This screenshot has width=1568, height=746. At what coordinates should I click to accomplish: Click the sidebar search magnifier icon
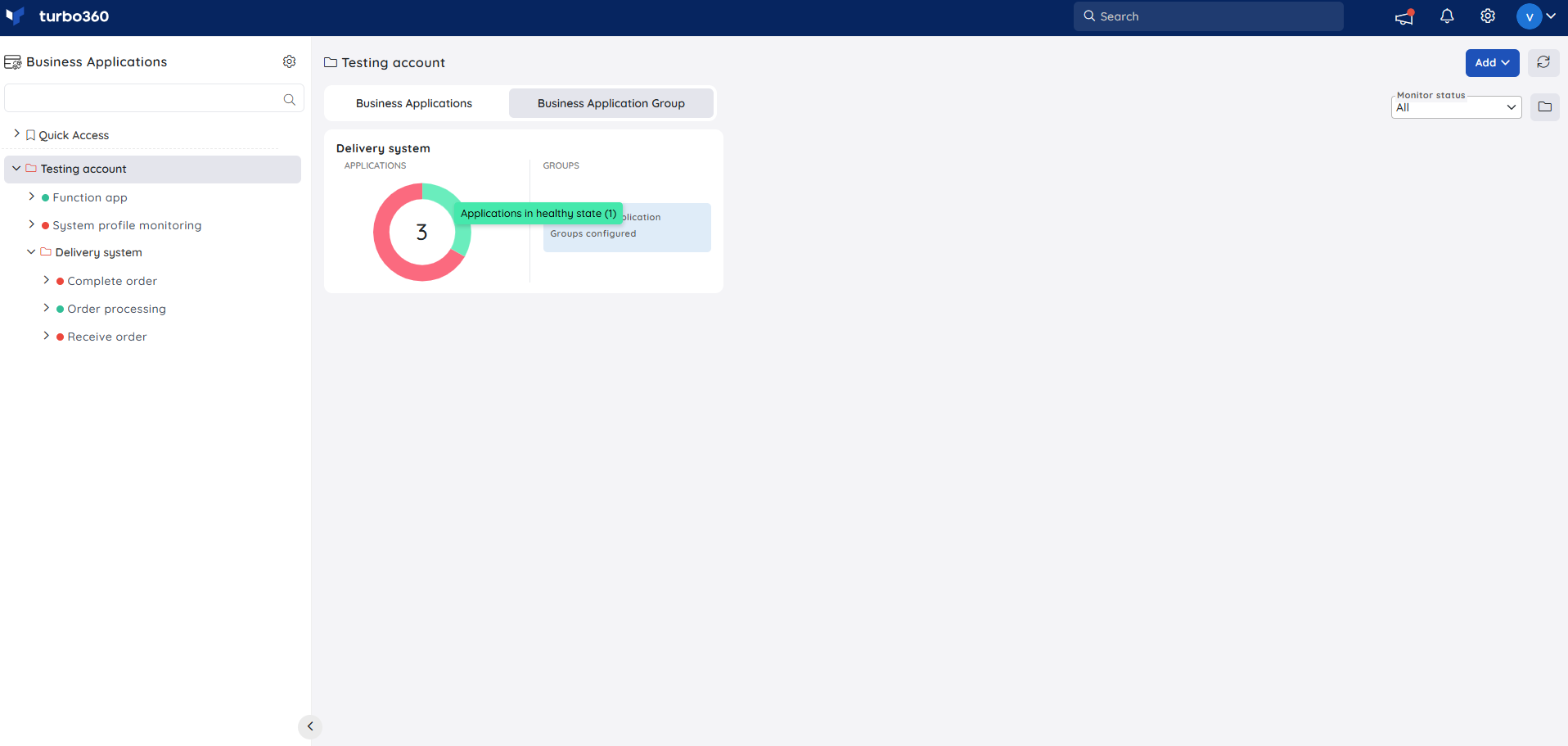(289, 99)
